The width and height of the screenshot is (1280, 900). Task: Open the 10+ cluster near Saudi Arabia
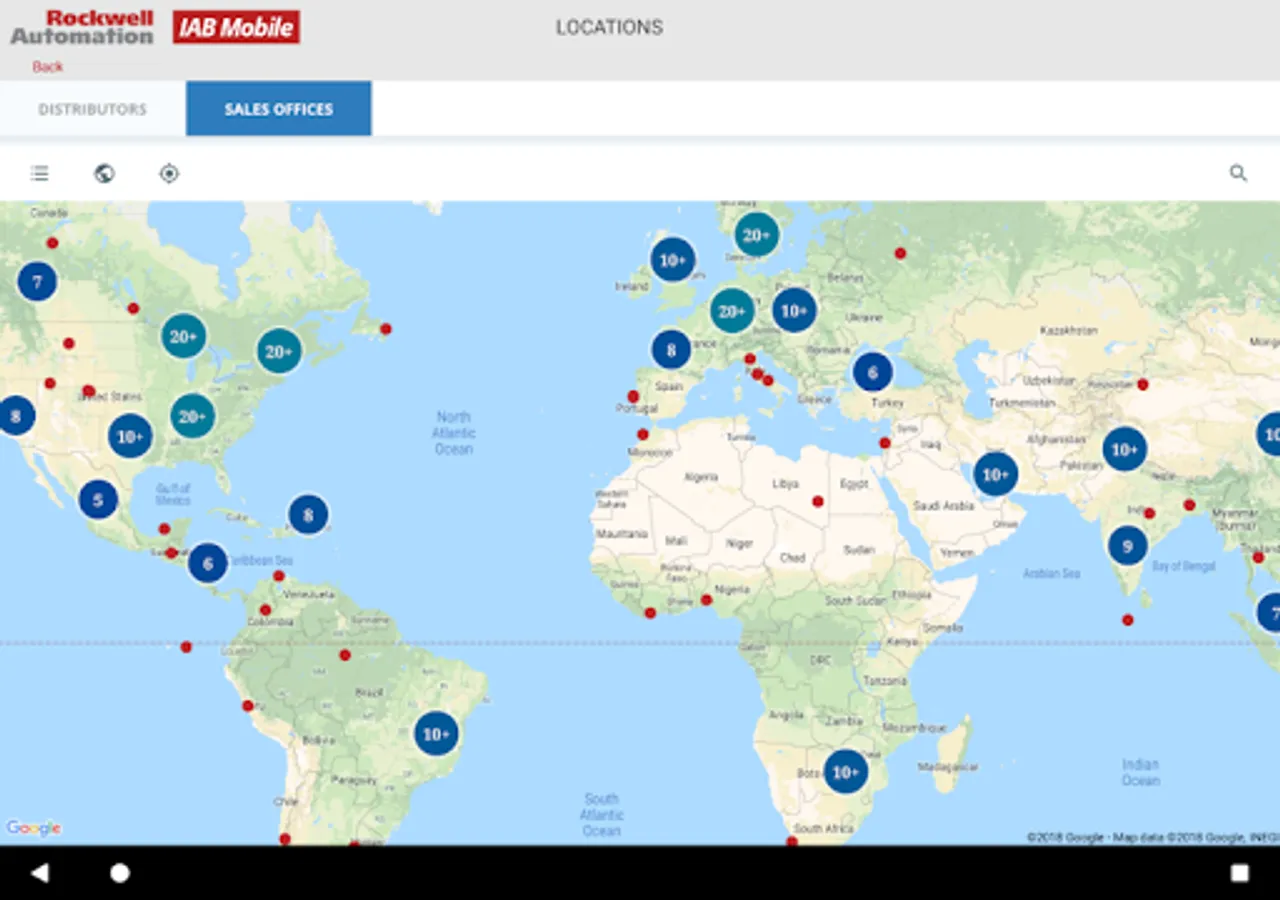click(x=996, y=474)
